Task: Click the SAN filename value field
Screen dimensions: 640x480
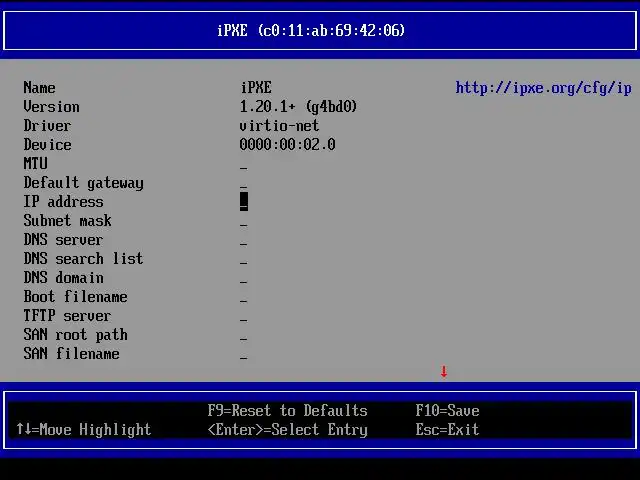Action: click(x=244, y=358)
